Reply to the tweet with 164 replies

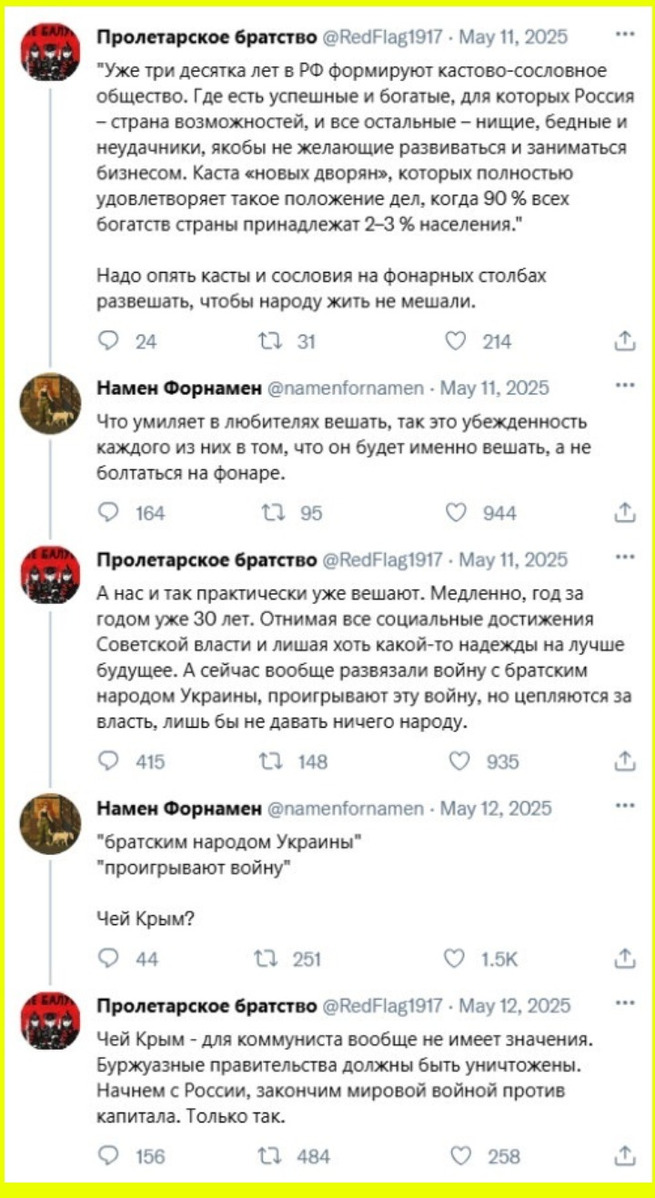pos(109,512)
